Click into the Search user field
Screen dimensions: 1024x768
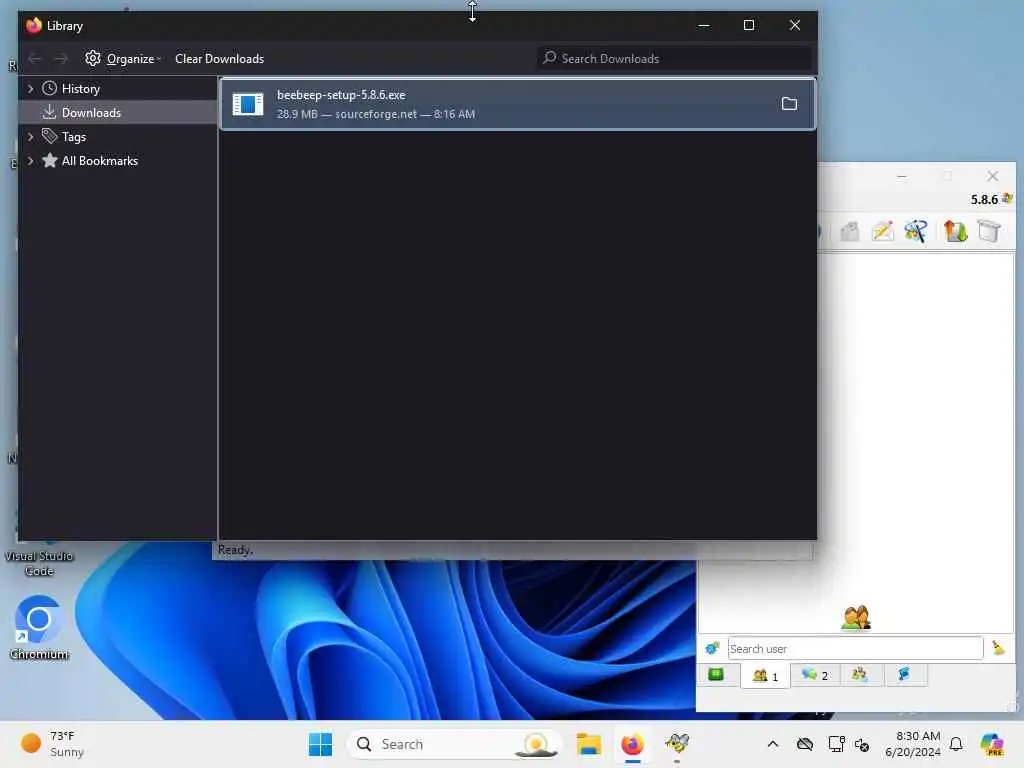coord(855,648)
